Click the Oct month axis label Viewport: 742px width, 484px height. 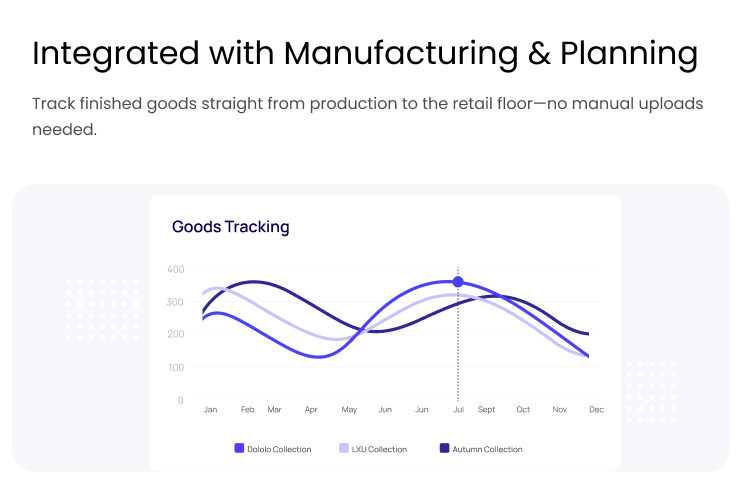point(523,410)
